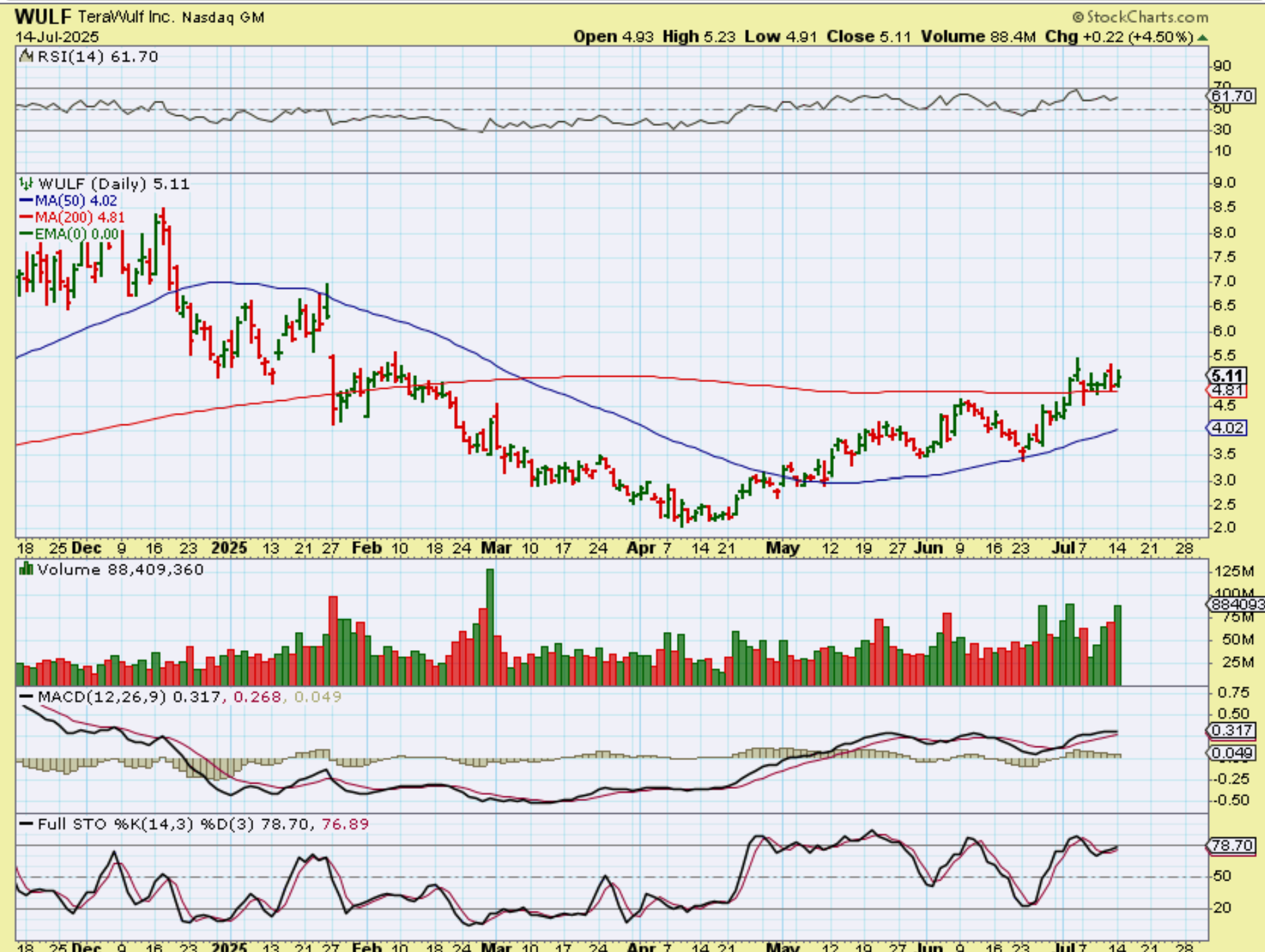1265x952 pixels.
Task: Click the "WULF (Daily) 5.11" legend text
Action: (114, 183)
